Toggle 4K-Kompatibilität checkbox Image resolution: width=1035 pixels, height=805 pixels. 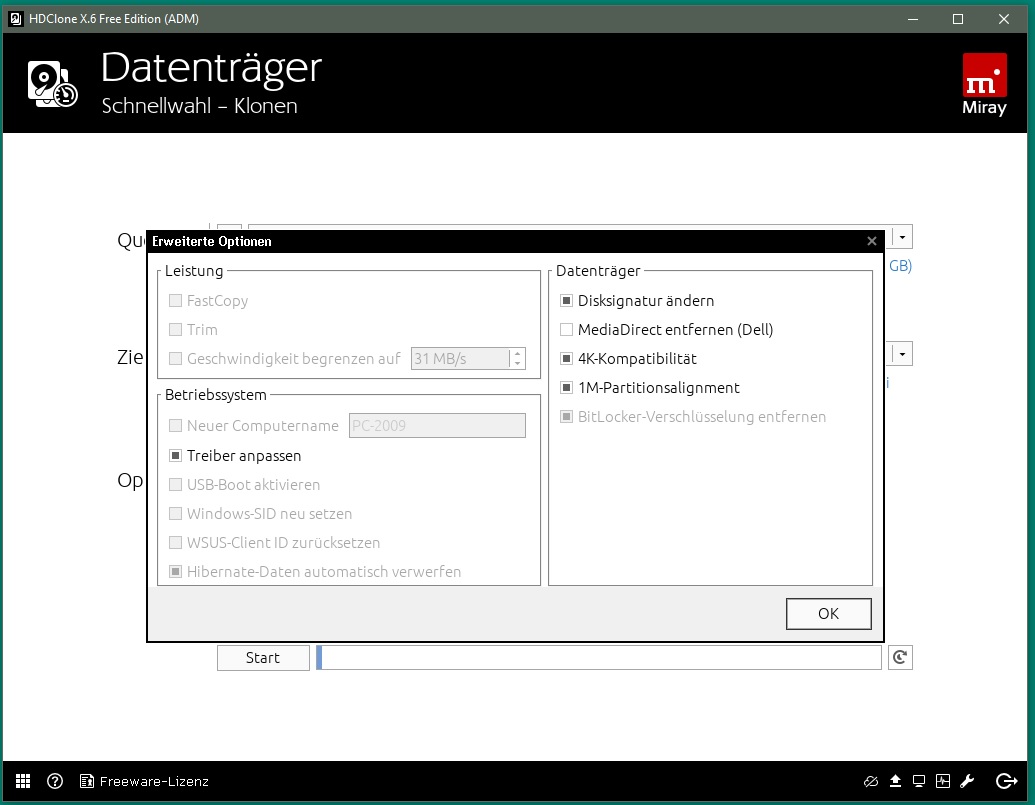coord(566,359)
